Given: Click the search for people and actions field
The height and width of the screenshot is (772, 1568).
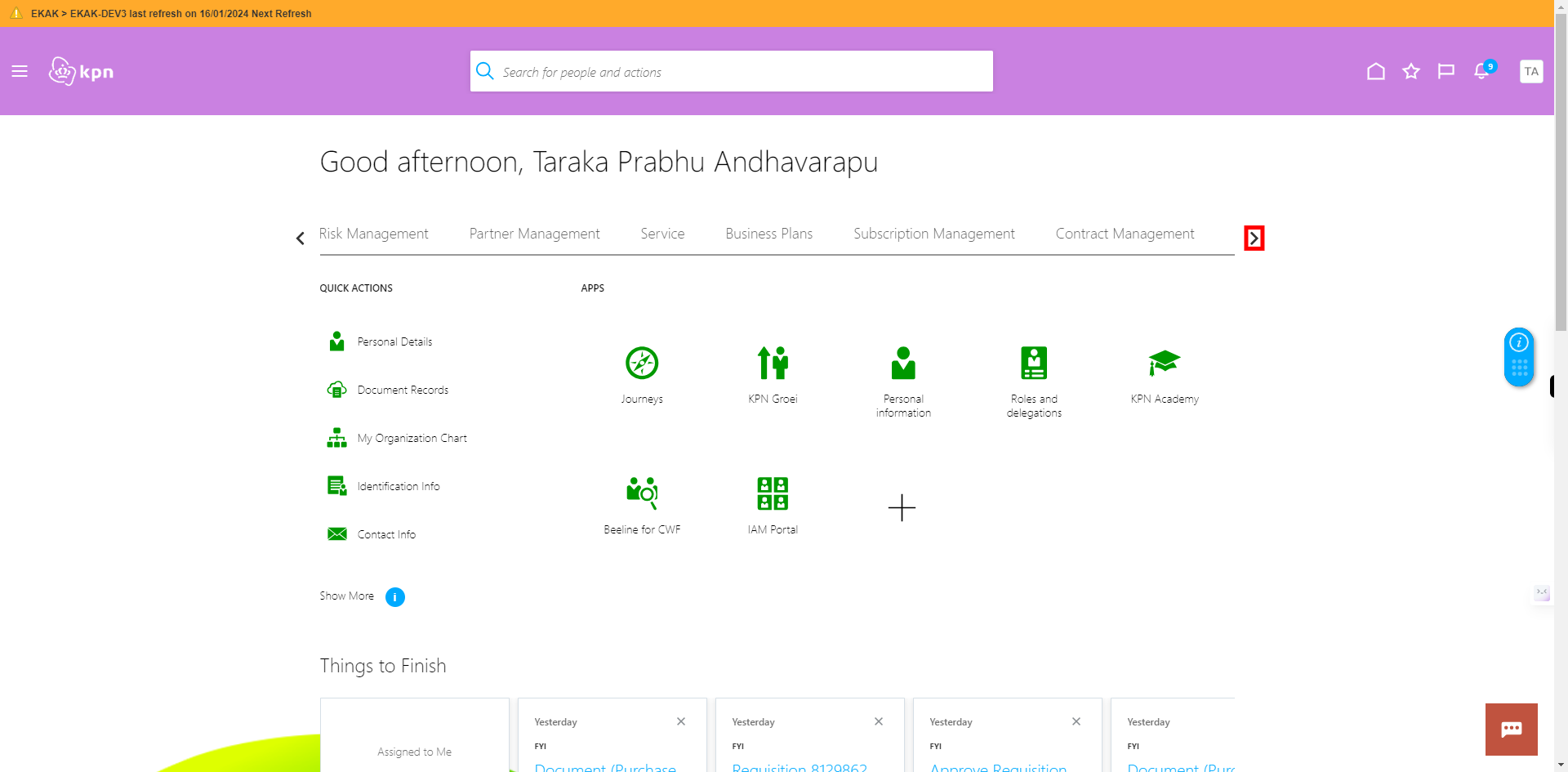Looking at the screenshot, I should pyautogui.click(x=732, y=71).
